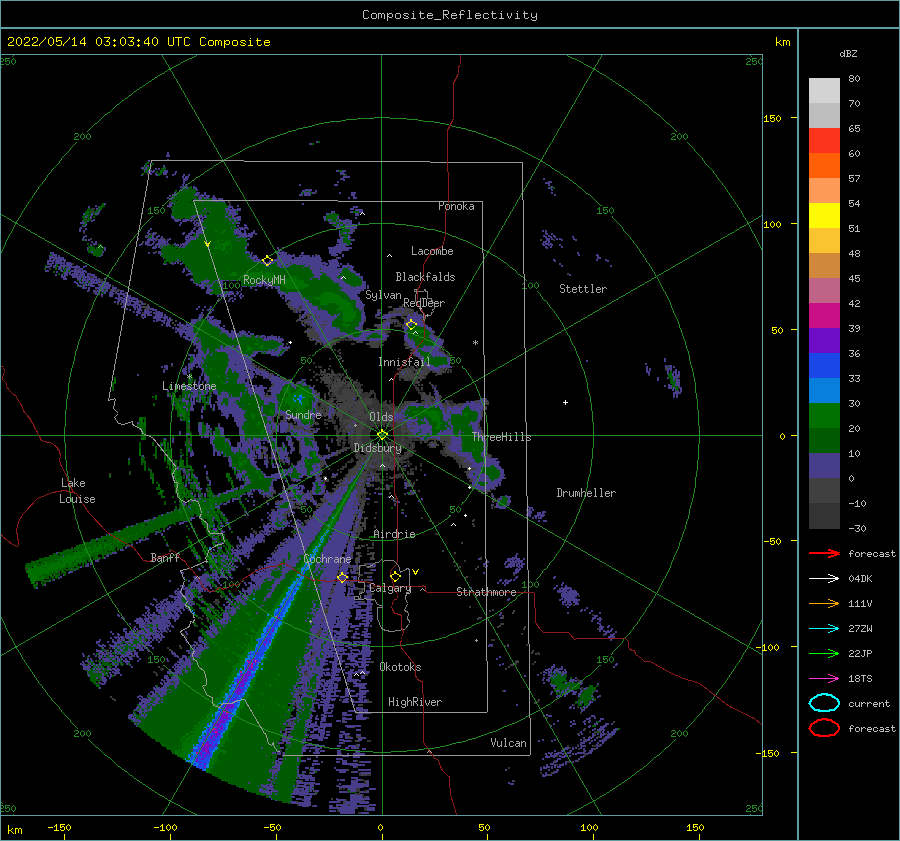
Task: Click the Drumheller city label
Action: [x=586, y=493]
